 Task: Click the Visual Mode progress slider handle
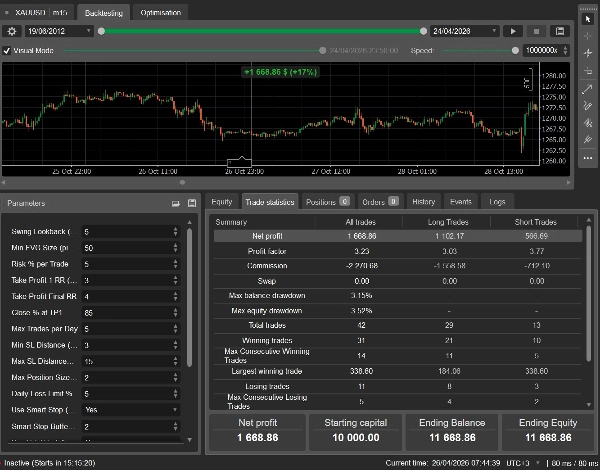323,51
